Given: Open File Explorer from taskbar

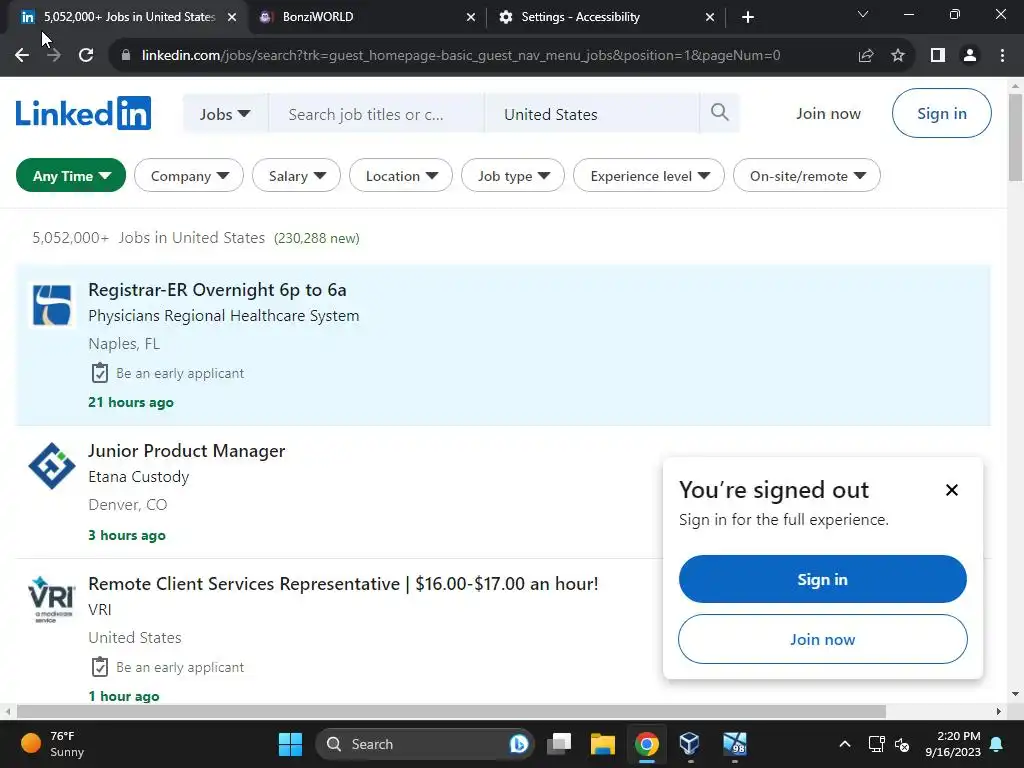Looking at the screenshot, I should (x=603, y=744).
